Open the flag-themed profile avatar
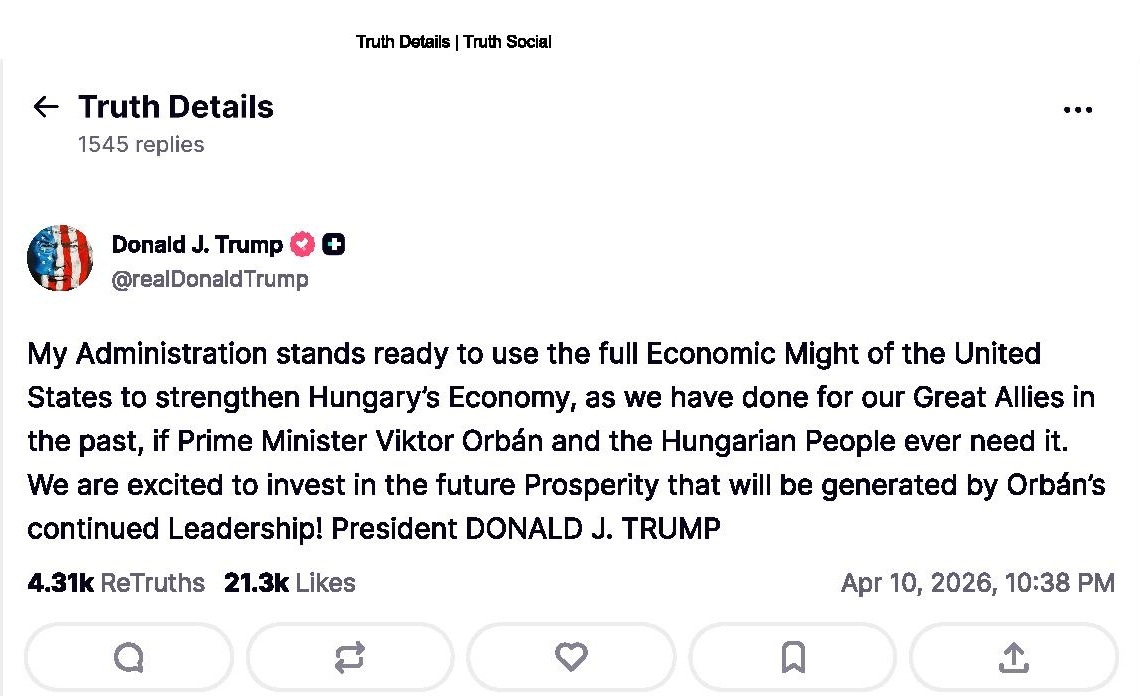The height and width of the screenshot is (696, 1140). click(x=60, y=258)
